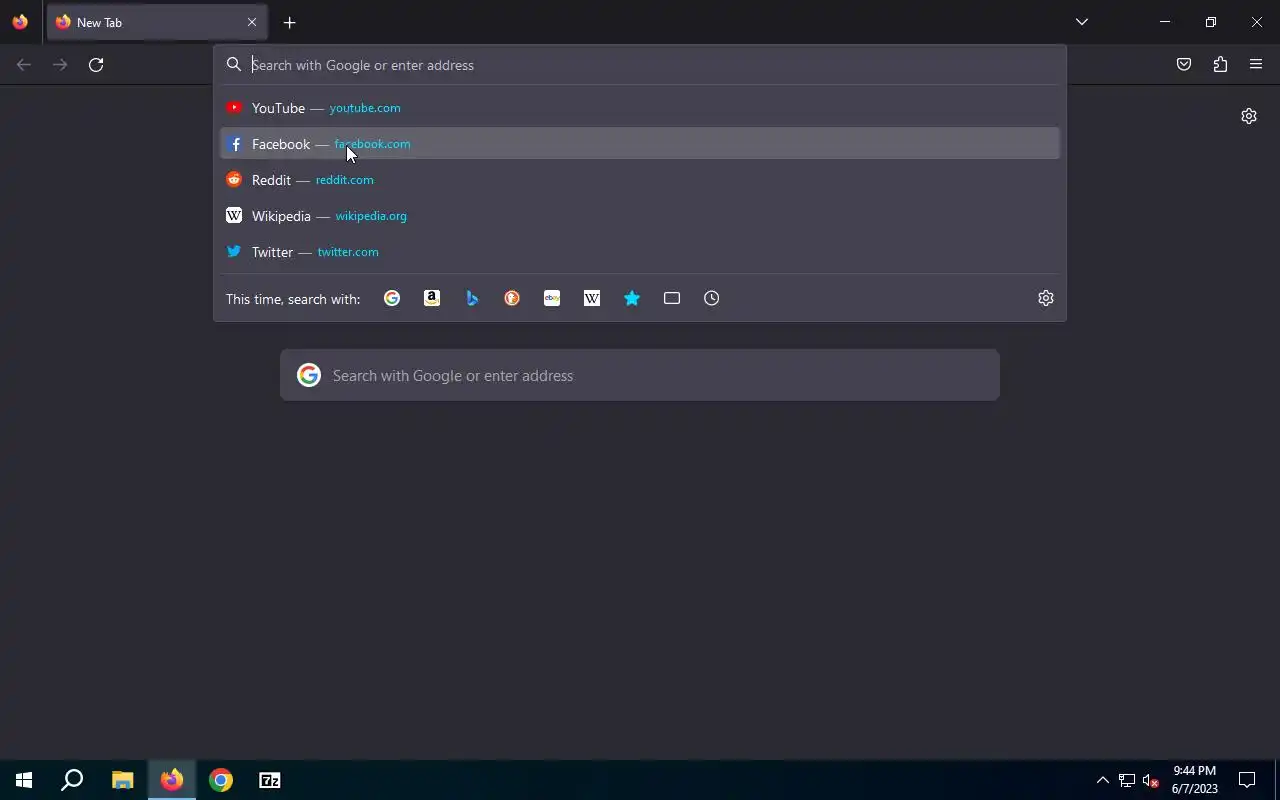Save to Pocket icon
The height and width of the screenshot is (800, 1280).
point(1184,64)
